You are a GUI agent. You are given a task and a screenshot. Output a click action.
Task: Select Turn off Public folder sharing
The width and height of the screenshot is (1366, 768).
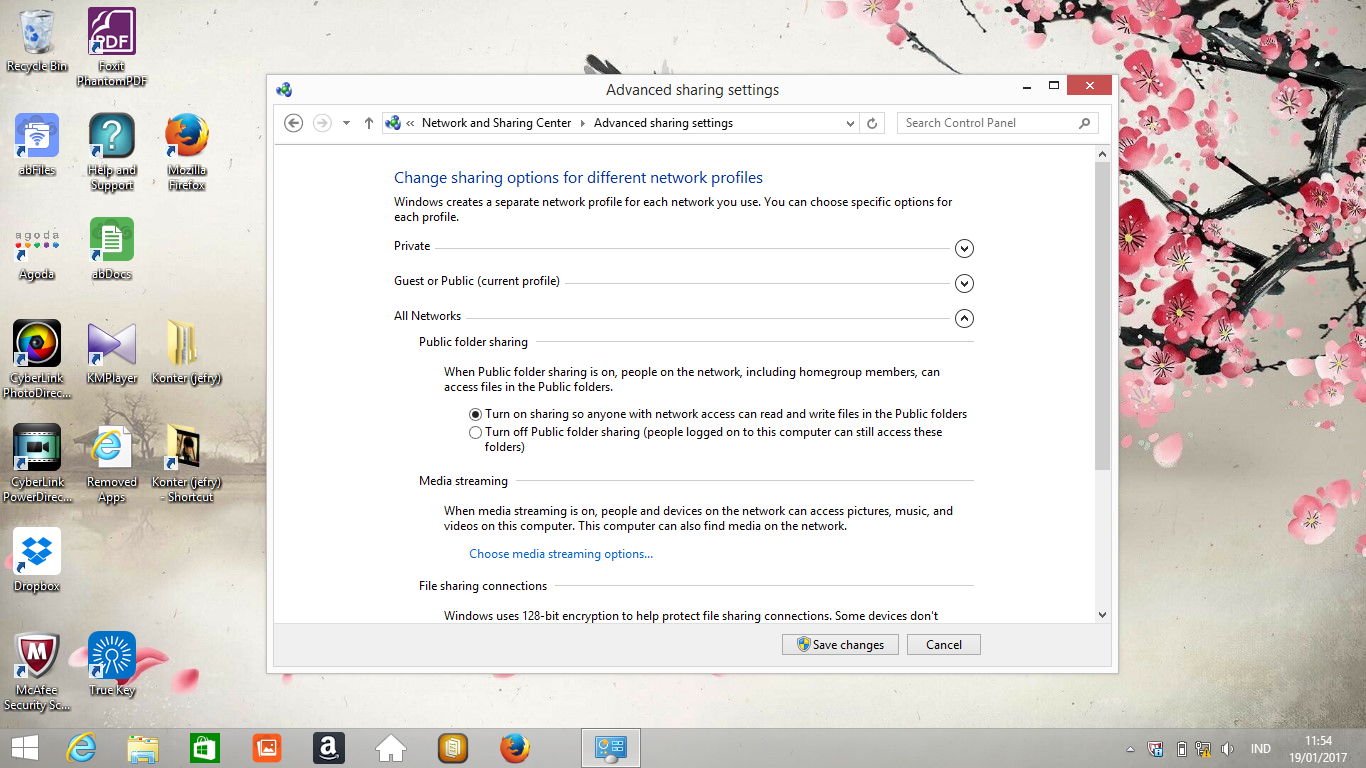[x=476, y=433]
